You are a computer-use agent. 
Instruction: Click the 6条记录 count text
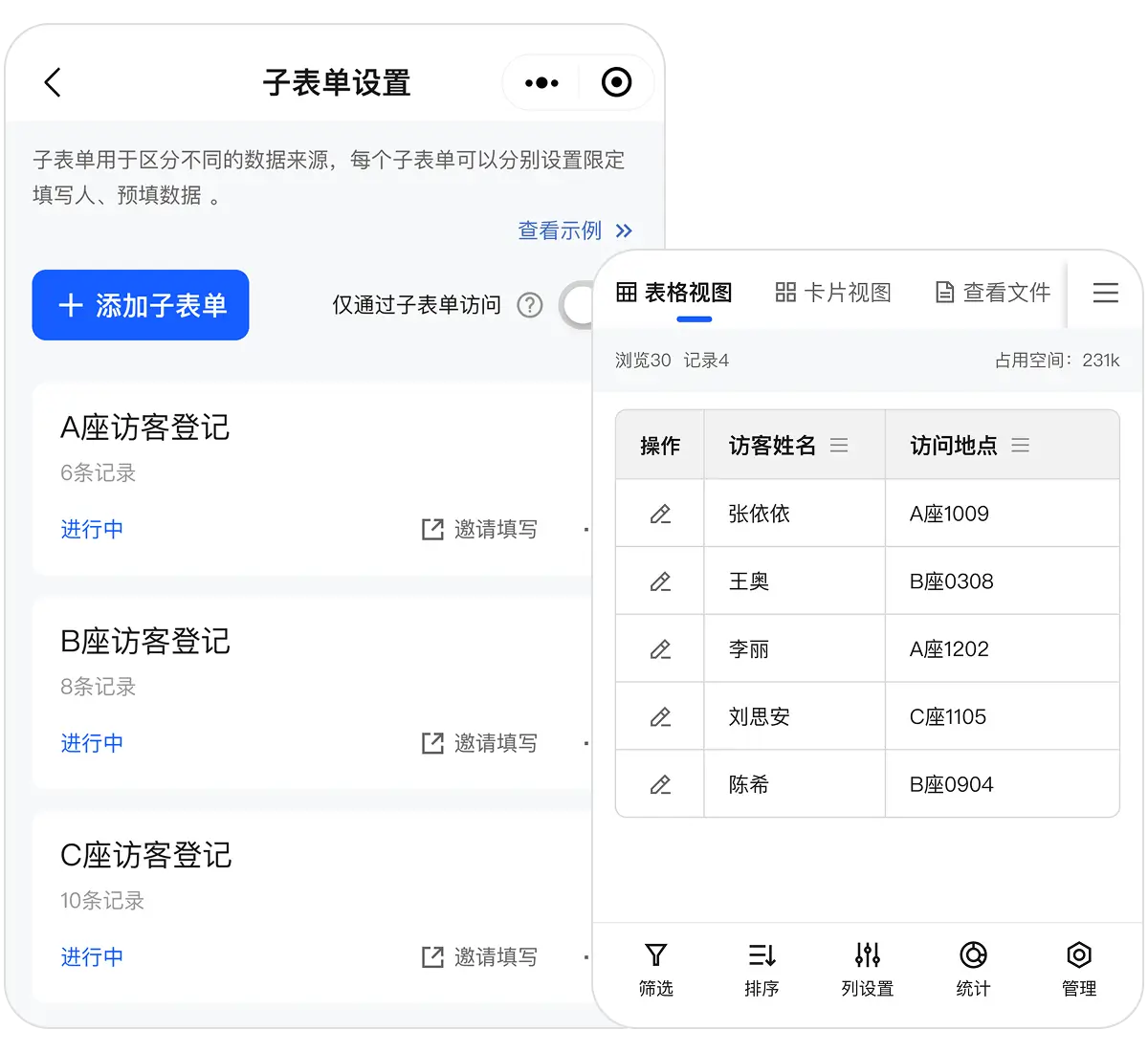[99, 472]
